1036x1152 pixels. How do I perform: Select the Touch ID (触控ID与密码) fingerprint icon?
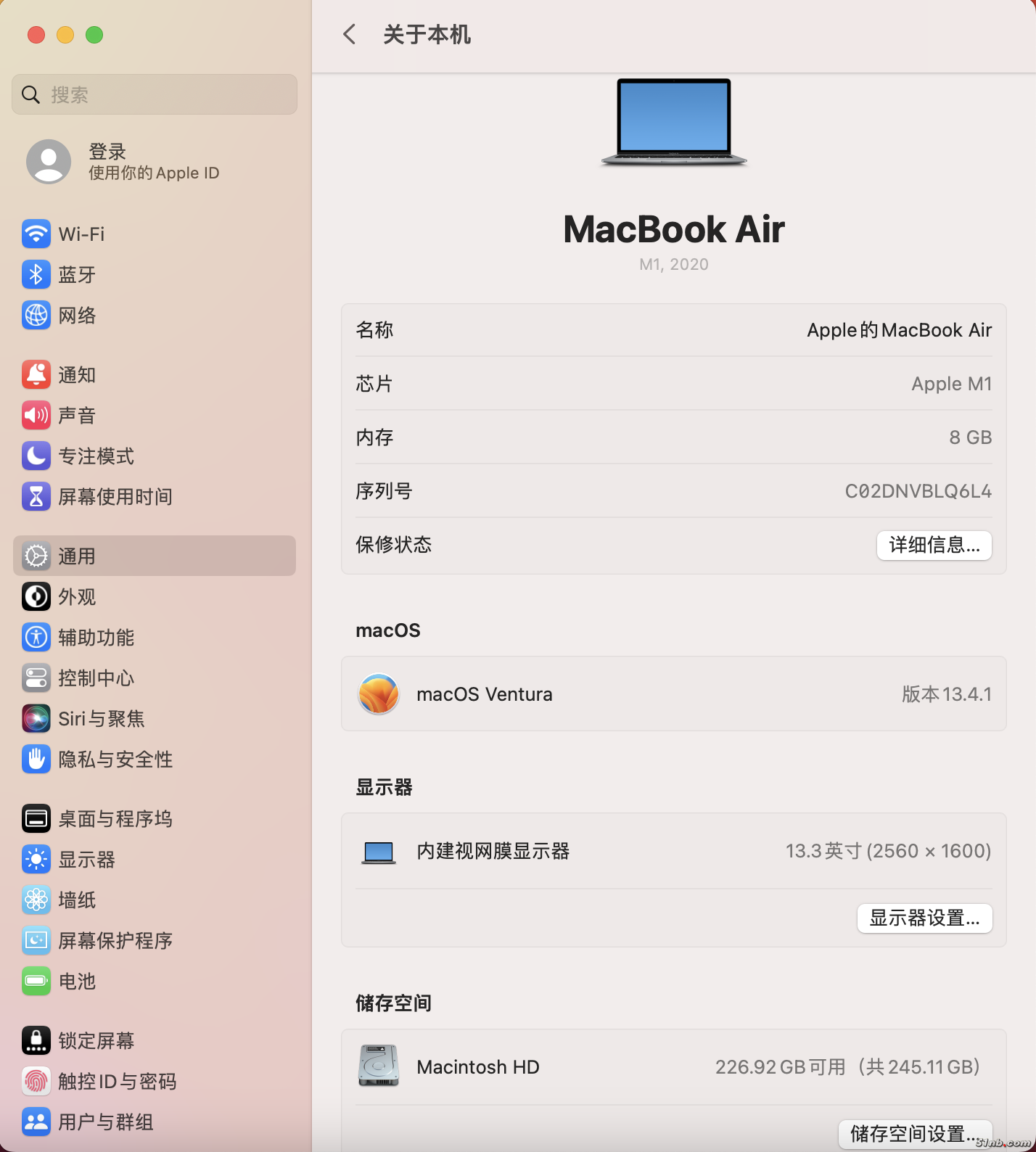tap(36, 1081)
